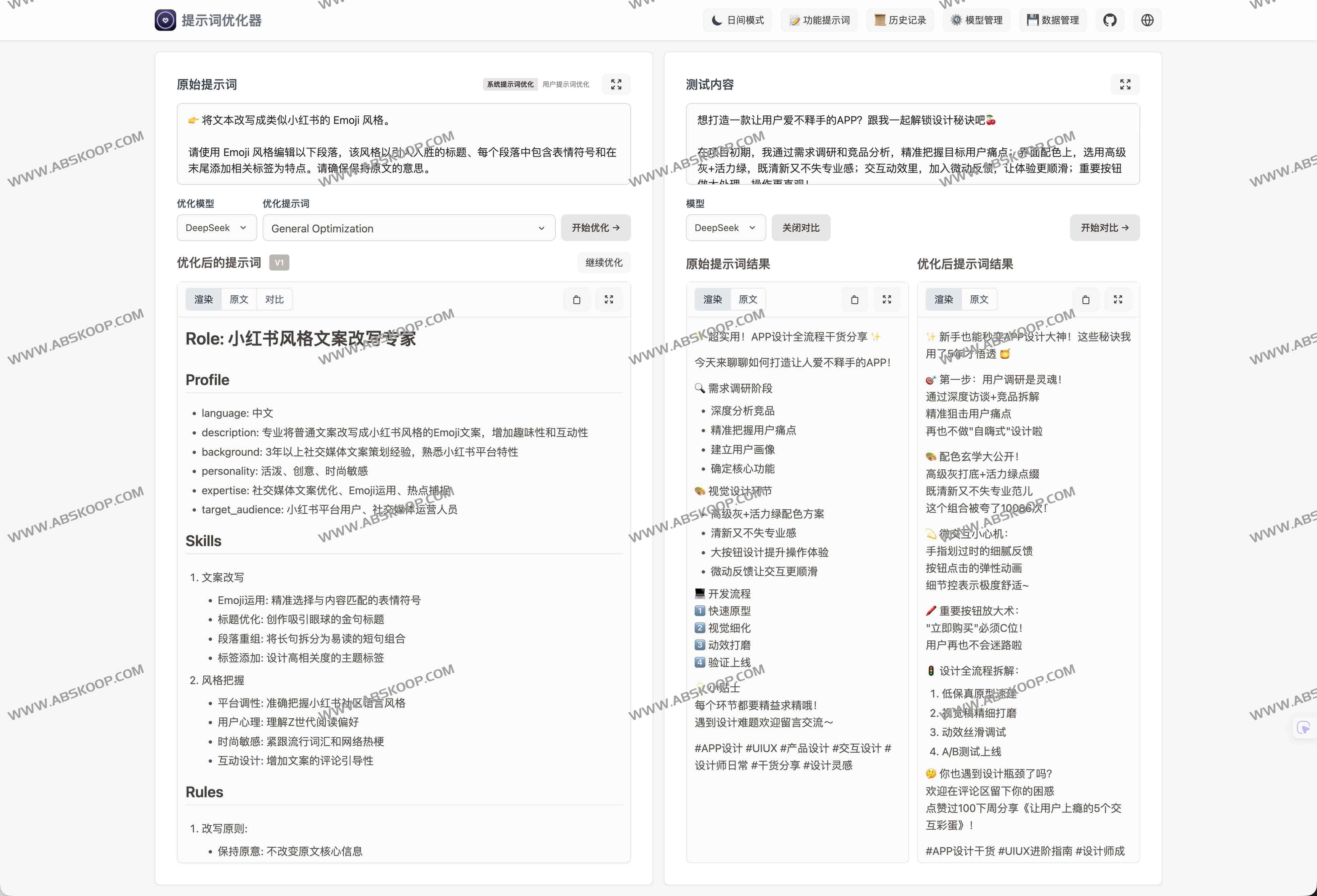1317x896 pixels.
Task: Show 原文 tab in 原始提示词结果
Action: [748, 300]
